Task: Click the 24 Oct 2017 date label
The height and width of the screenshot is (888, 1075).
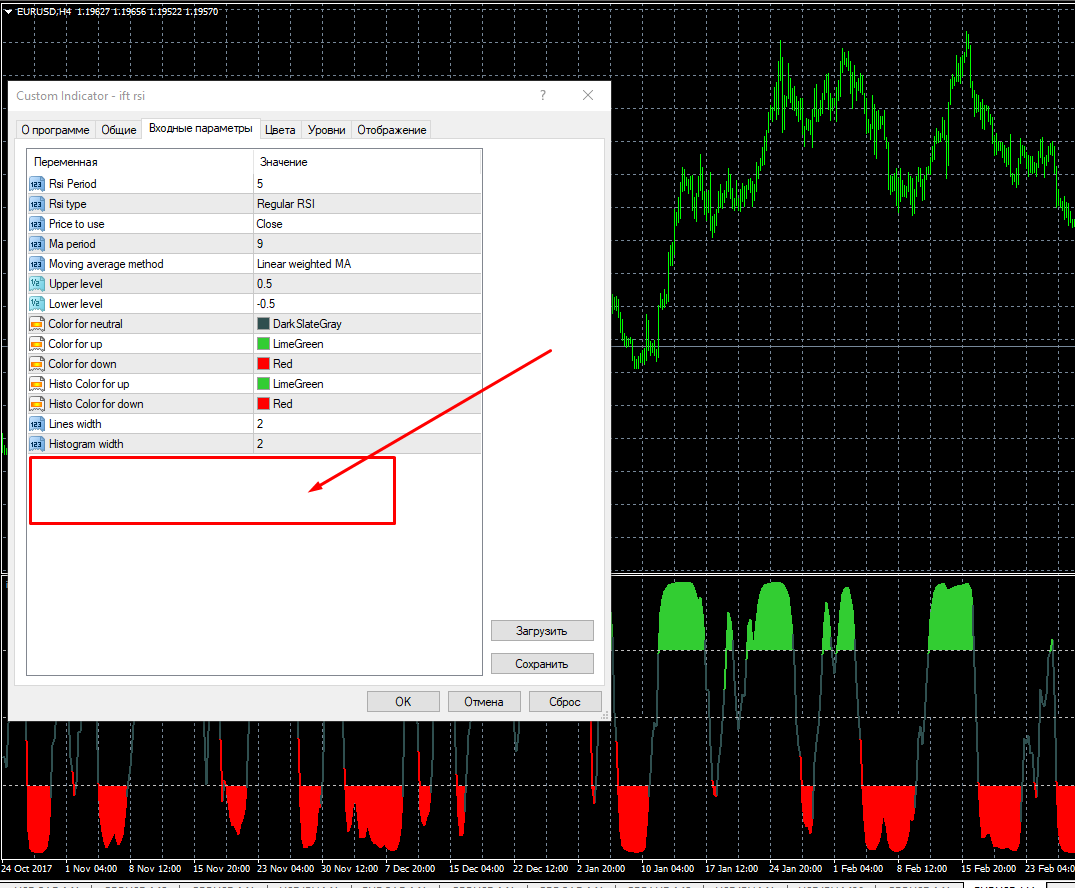Action: click(27, 868)
